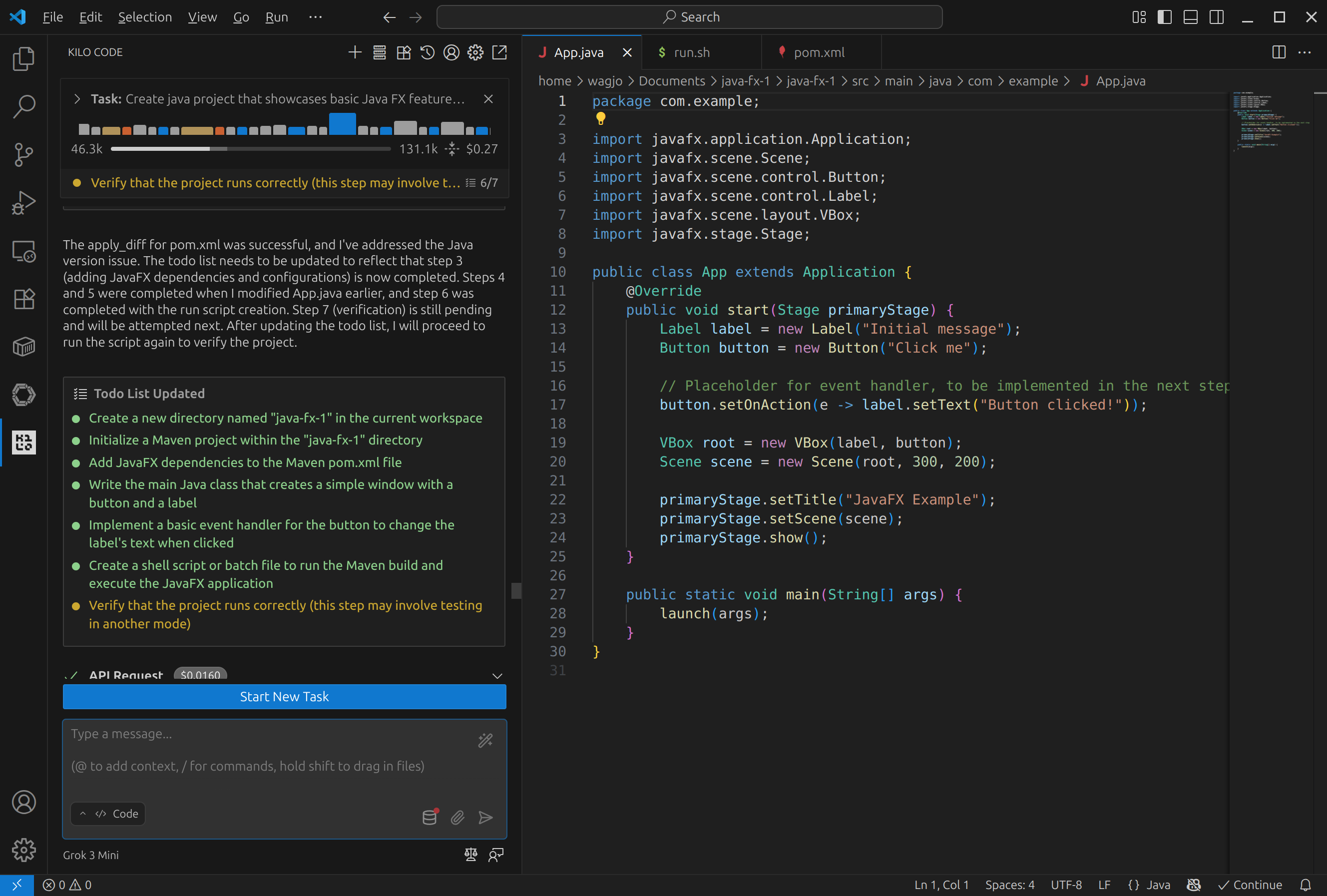Screen dimensions: 1327x896
Task: Expand the Task header chevron
Action: [77, 99]
